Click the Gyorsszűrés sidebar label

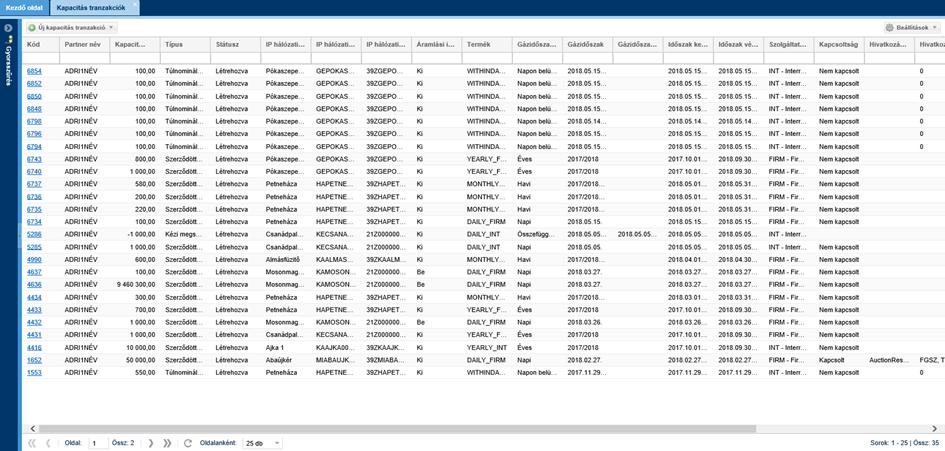8,64
